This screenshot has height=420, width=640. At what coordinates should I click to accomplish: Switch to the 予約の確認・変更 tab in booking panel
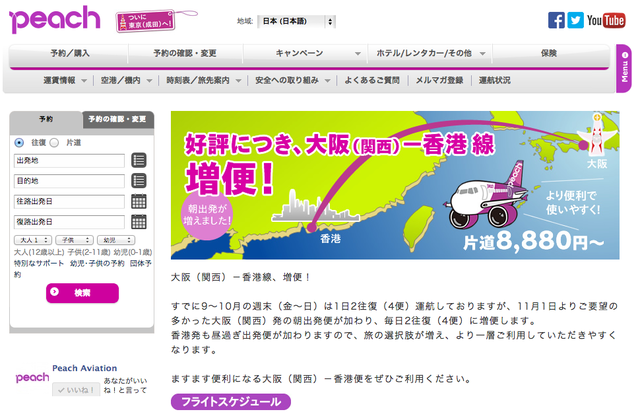[x=118, y=119]
